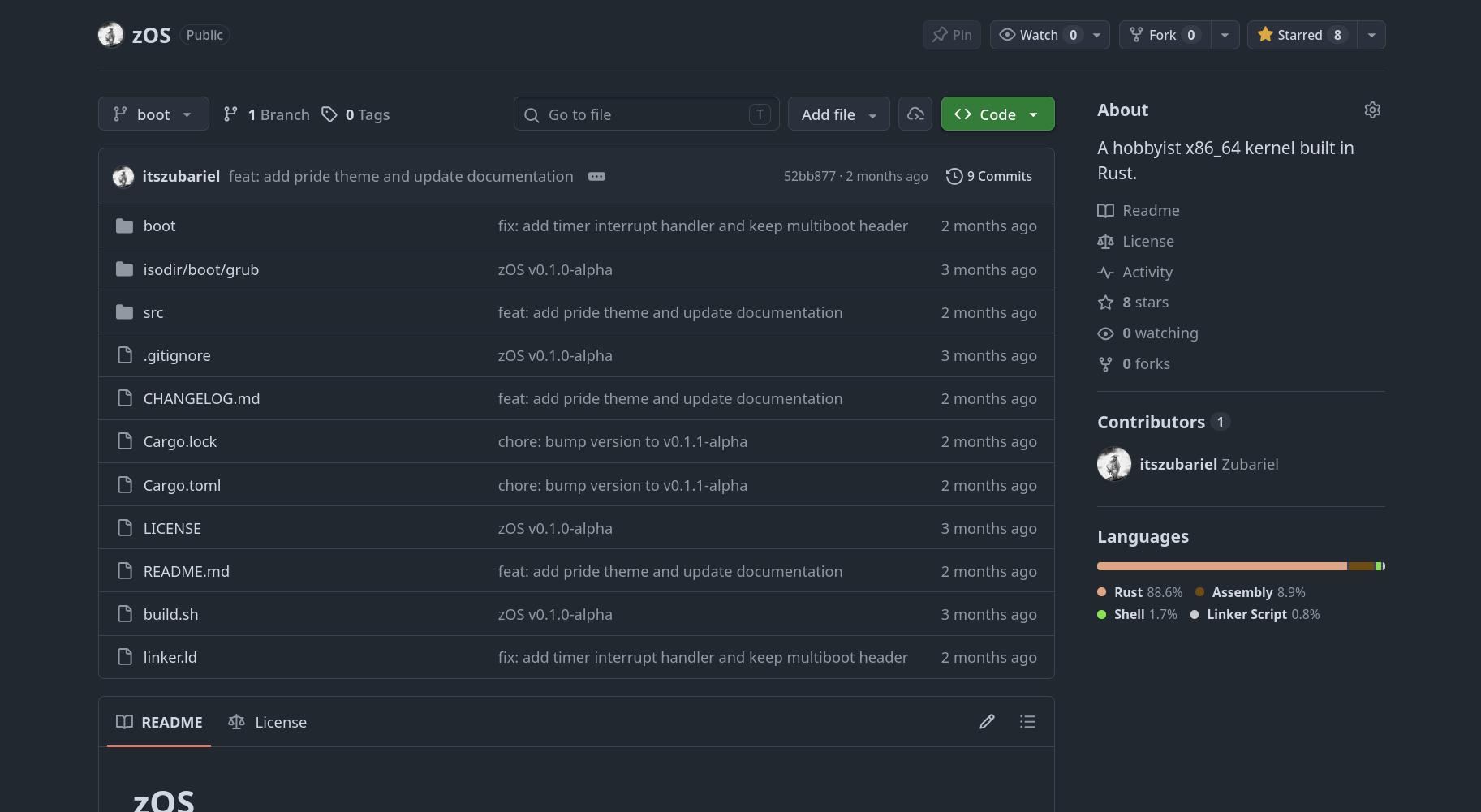The width and height of the screenshot is (1481, 812).
Task: Click the Pin repository button
Action: coord(952,35)
